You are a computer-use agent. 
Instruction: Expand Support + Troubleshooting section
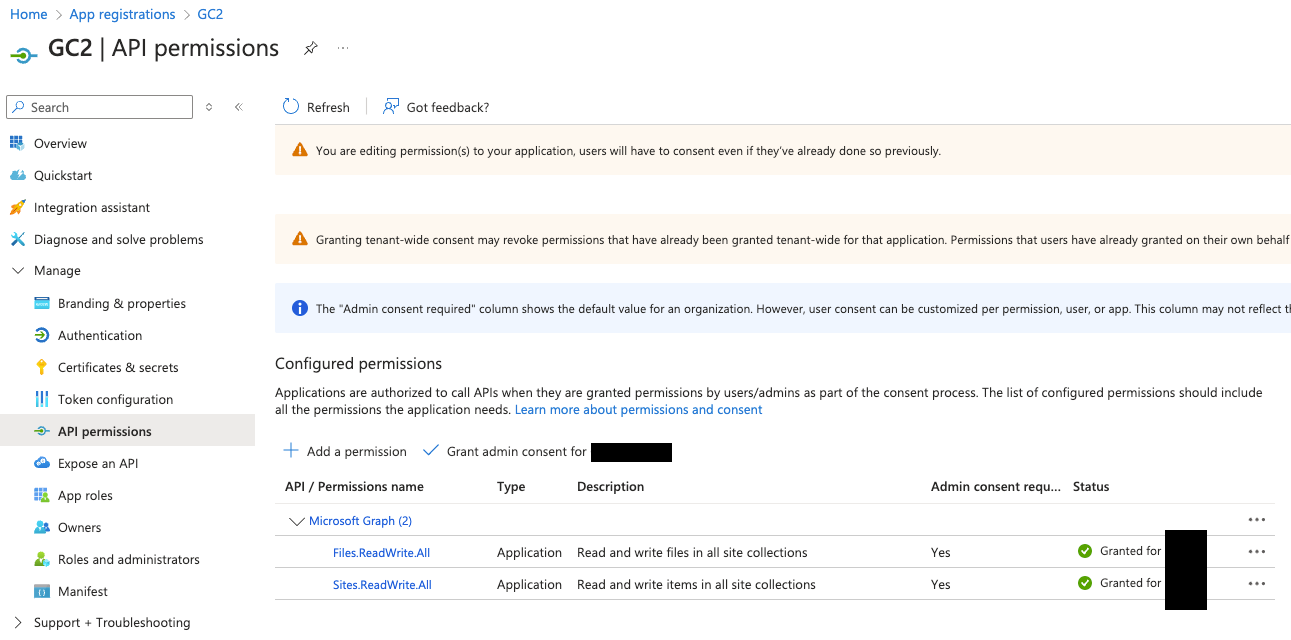(18, 622)
